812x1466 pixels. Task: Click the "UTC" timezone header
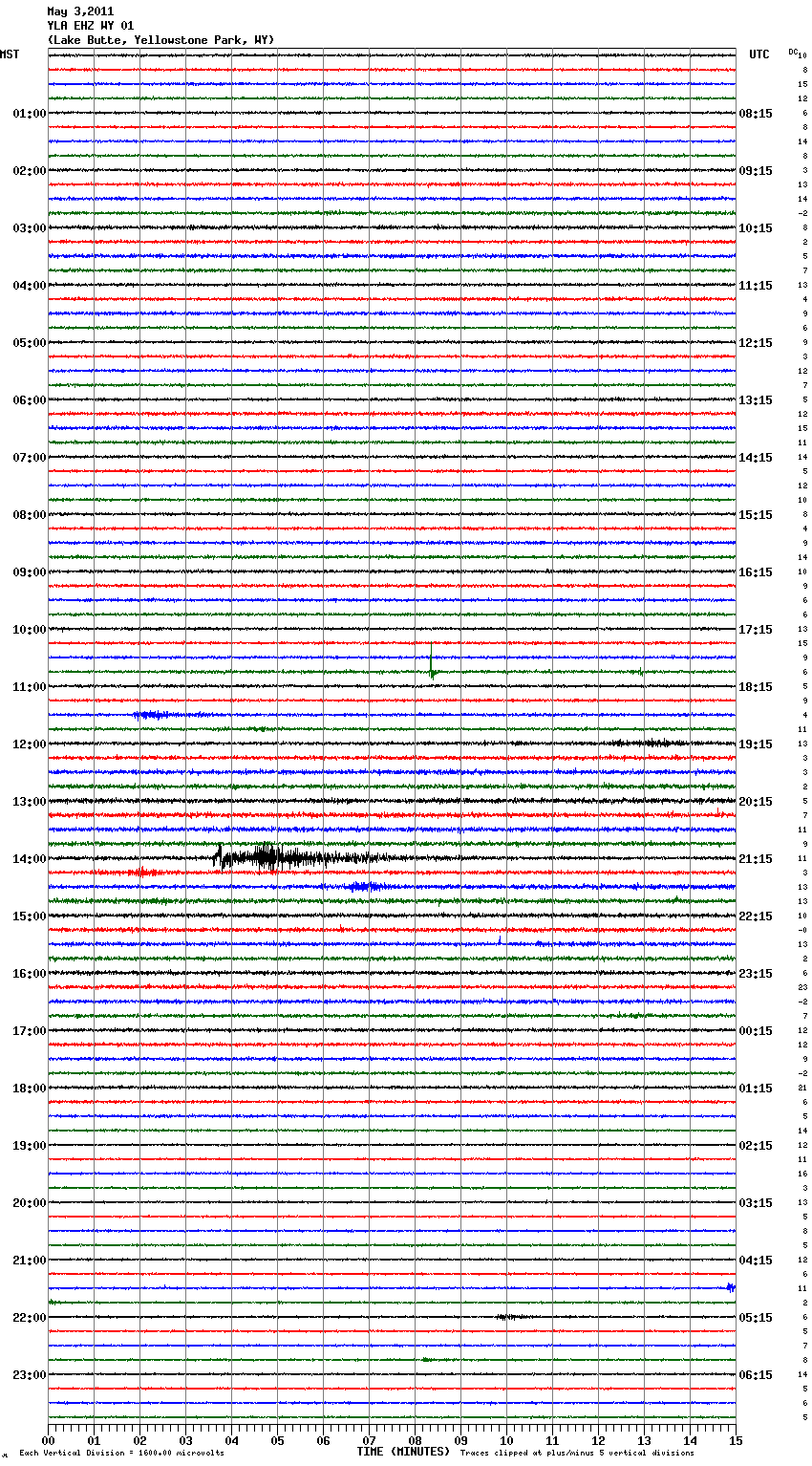[759, 54]
